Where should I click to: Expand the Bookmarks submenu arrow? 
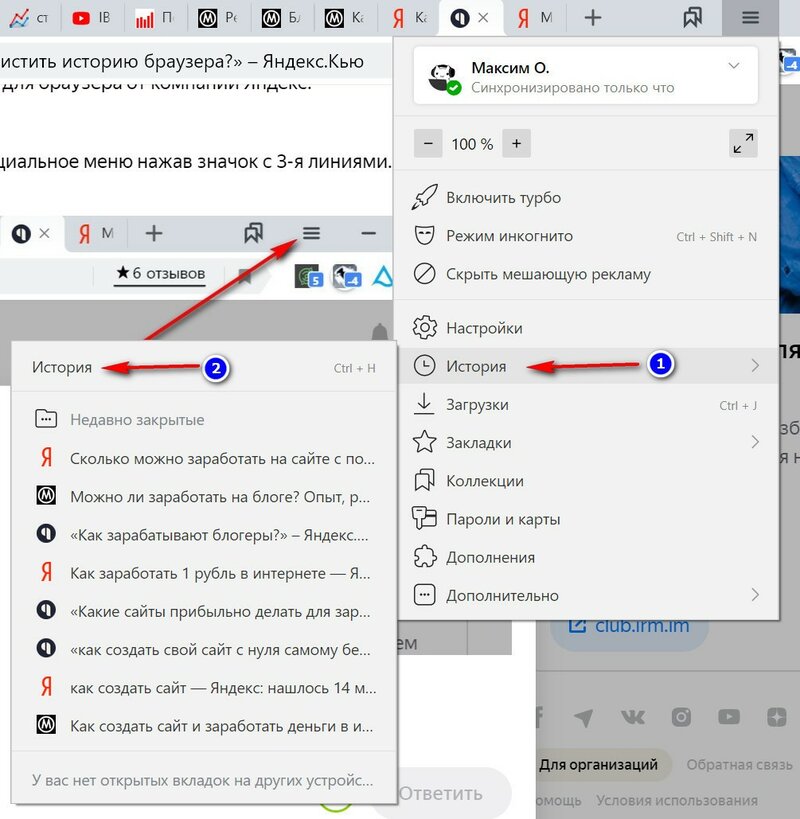pos(754,443)
